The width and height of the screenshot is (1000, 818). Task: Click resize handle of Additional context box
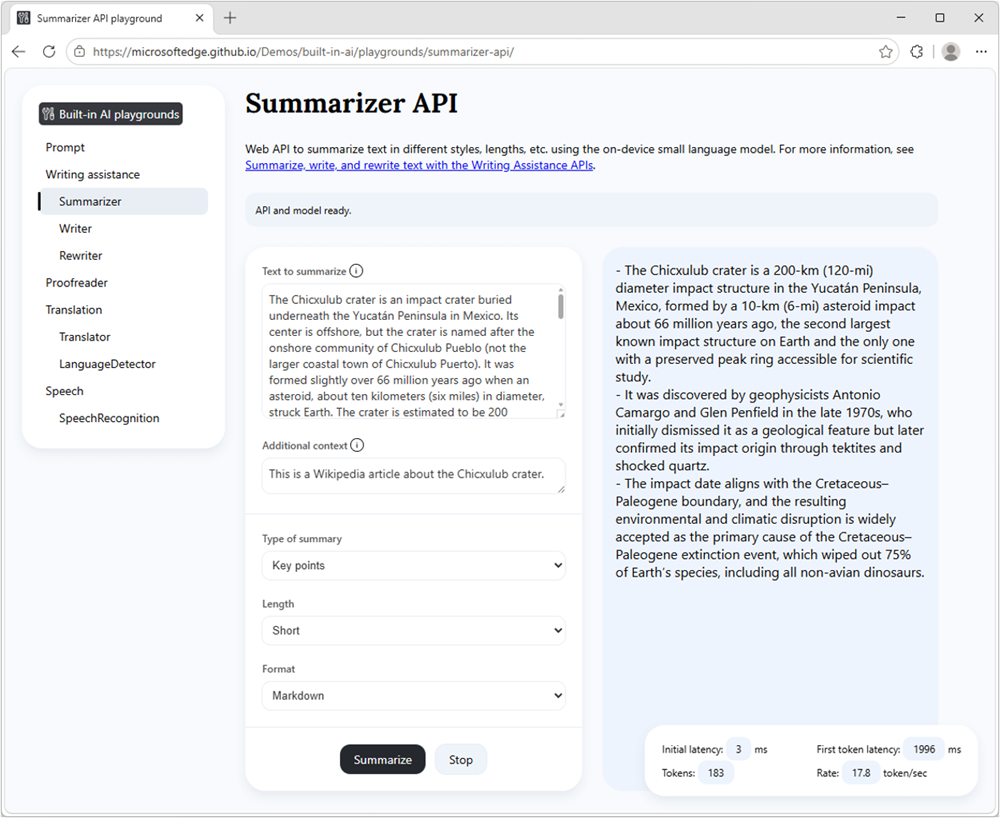(561, 489)
